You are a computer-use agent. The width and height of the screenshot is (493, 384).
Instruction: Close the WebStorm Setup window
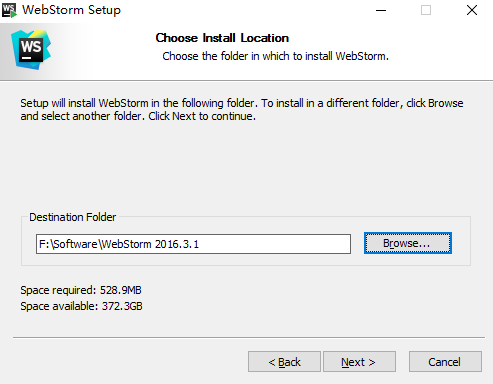[x=472, y=10]
